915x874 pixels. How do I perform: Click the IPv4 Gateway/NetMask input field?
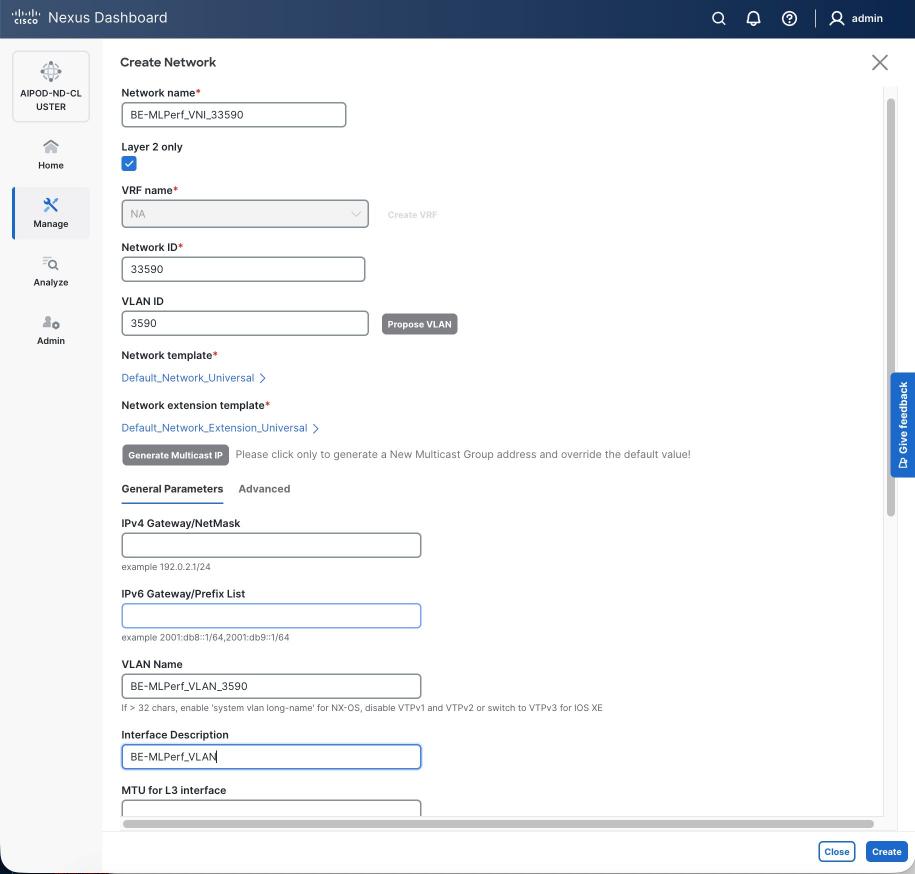point(271,544)
